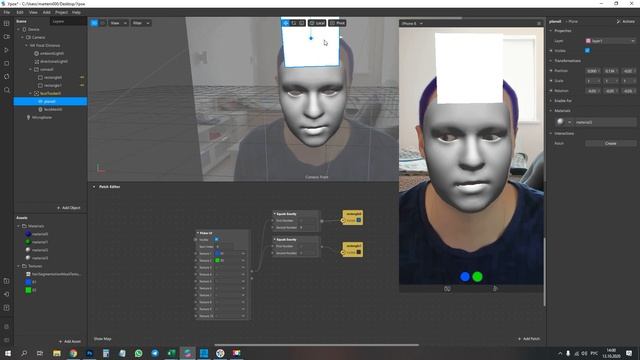Select the blue texture asset swatch
The height and width of the screenshot is (360, 640).
28,282
